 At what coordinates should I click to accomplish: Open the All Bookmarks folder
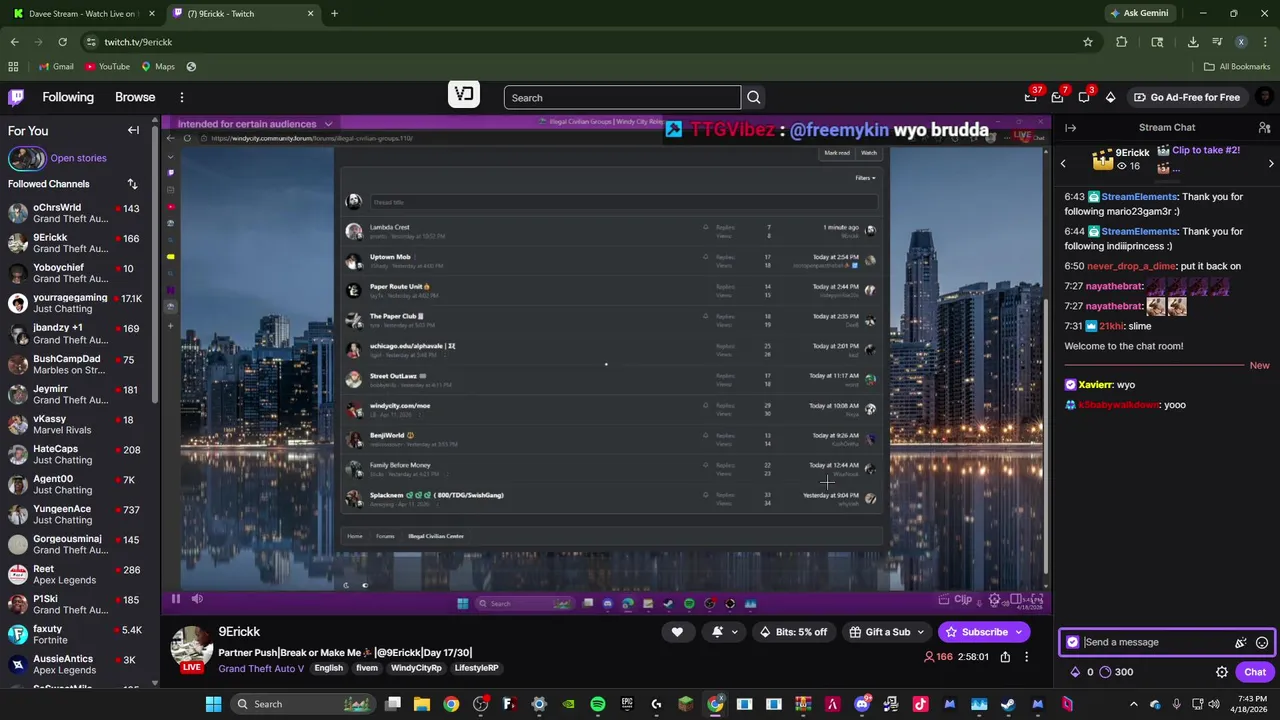point(1237,66)
